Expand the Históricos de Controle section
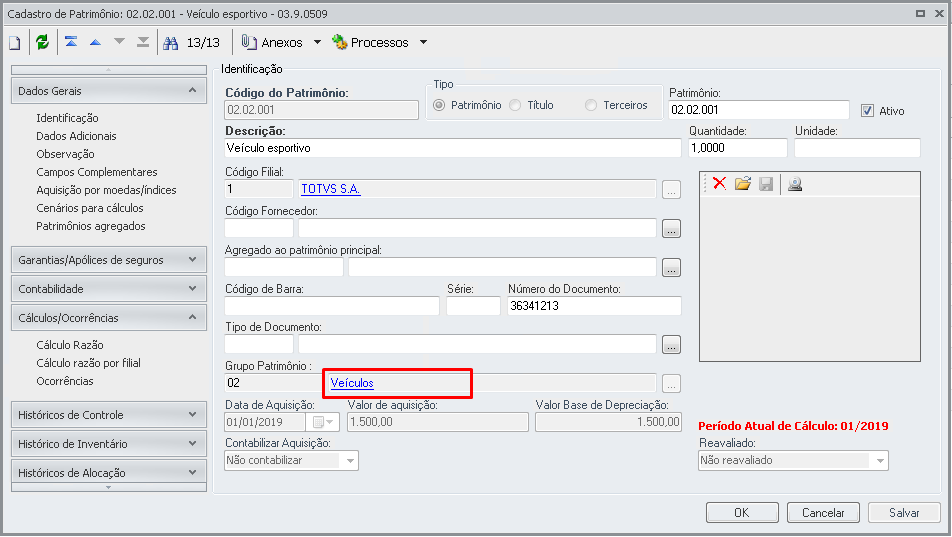Viewport: 952px width, 537px height. [109, 415]
